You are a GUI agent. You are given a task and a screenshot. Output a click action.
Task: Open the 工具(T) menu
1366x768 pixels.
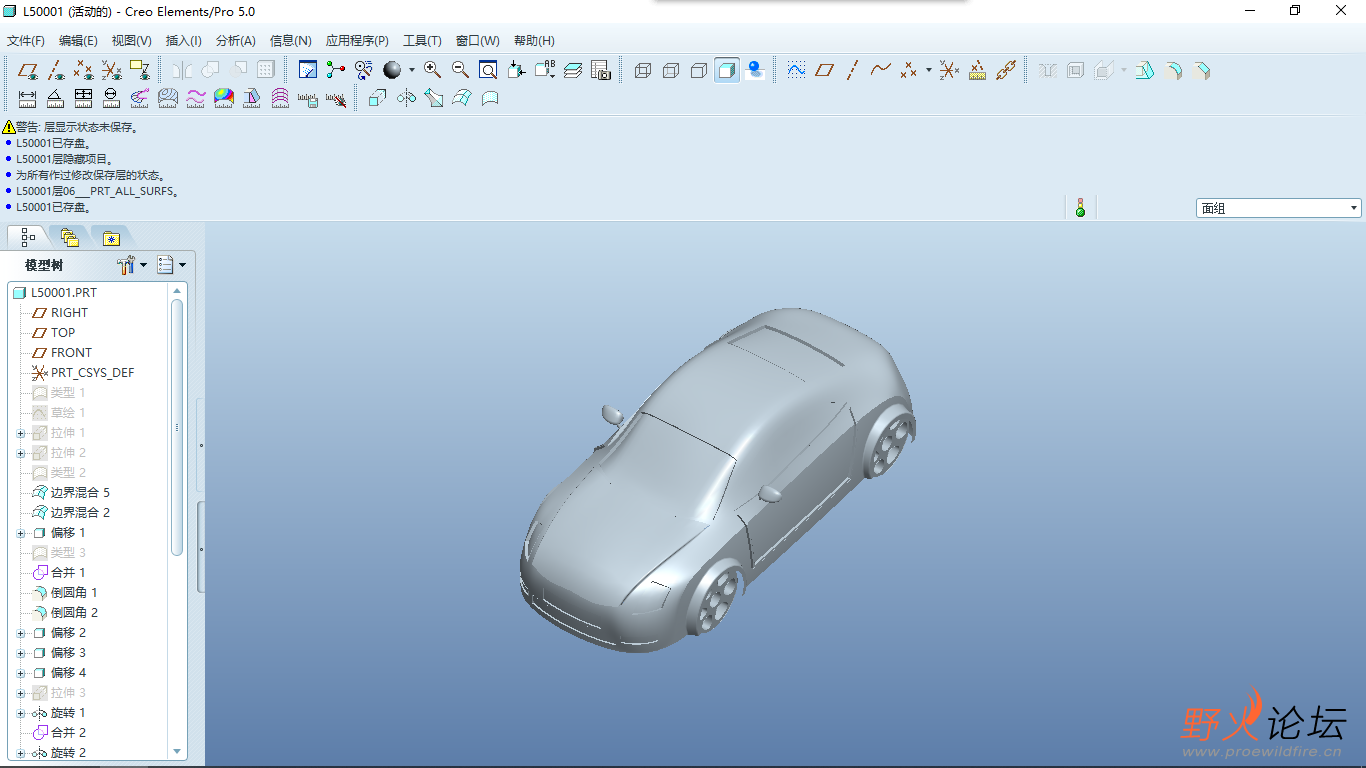click(x=422, y=41)
